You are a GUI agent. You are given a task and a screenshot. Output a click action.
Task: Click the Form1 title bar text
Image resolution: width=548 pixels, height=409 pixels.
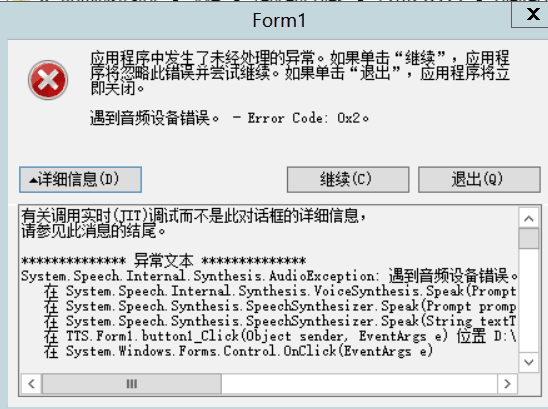click(x=279, y=20)
